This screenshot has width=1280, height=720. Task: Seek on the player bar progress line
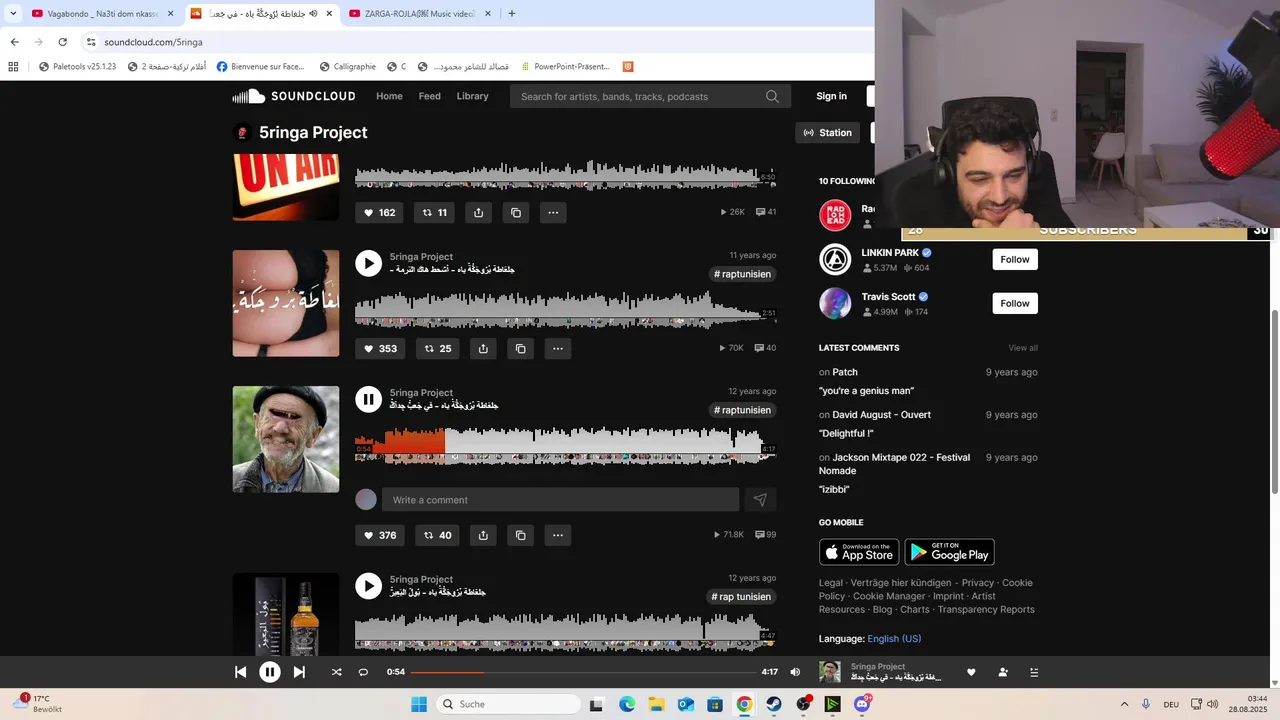583,672
